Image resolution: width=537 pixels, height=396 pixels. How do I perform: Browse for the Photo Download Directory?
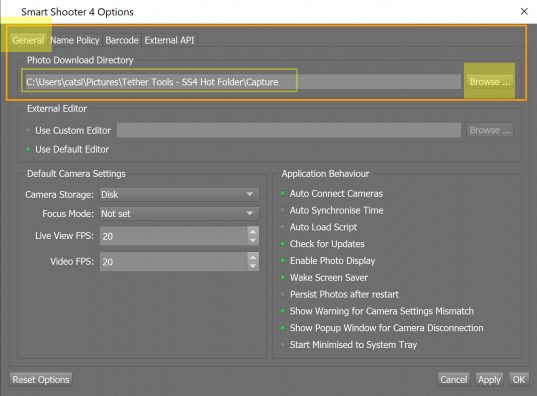tap(490, 82)
